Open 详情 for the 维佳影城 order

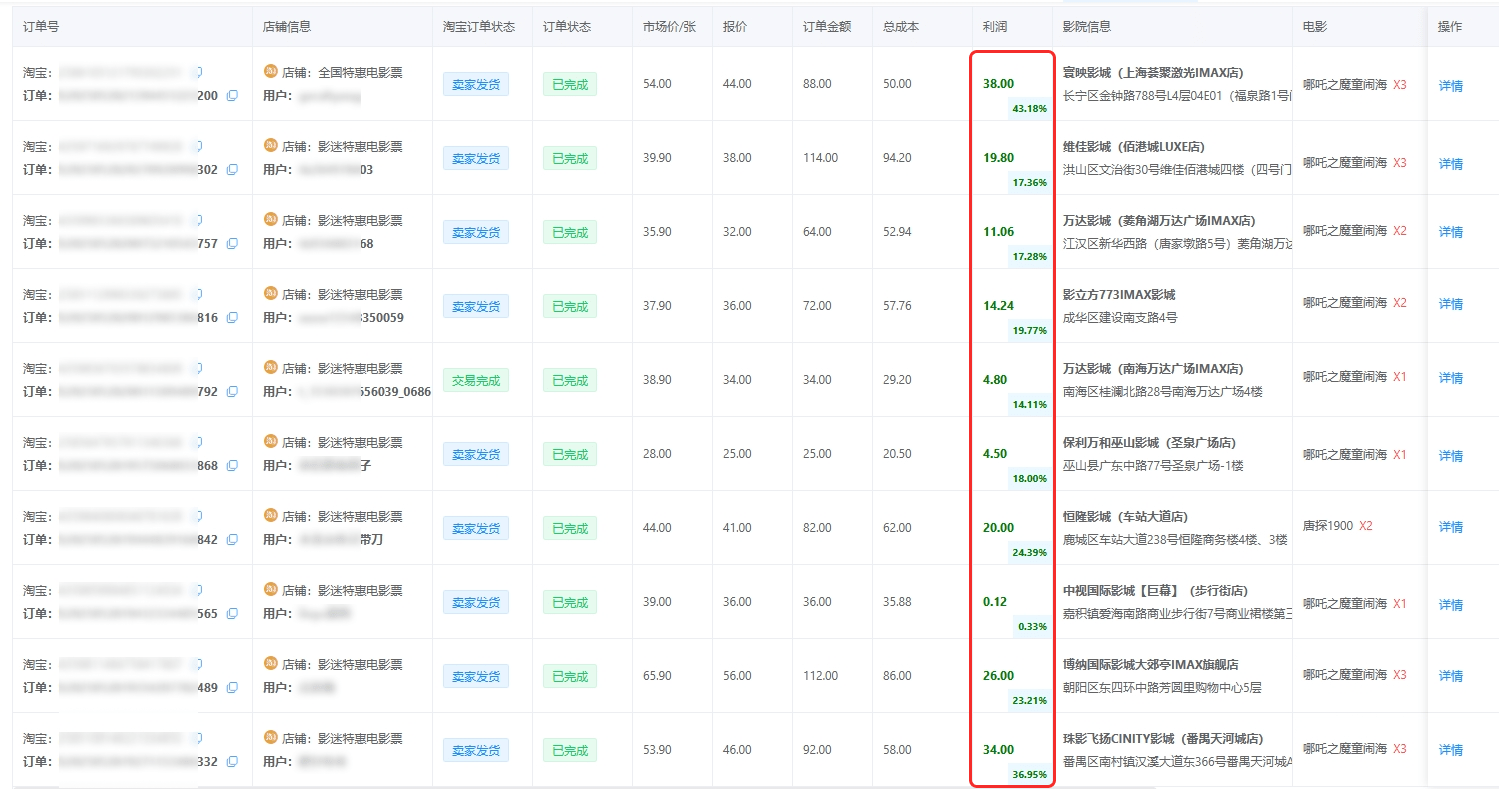tap(1450, 164)
